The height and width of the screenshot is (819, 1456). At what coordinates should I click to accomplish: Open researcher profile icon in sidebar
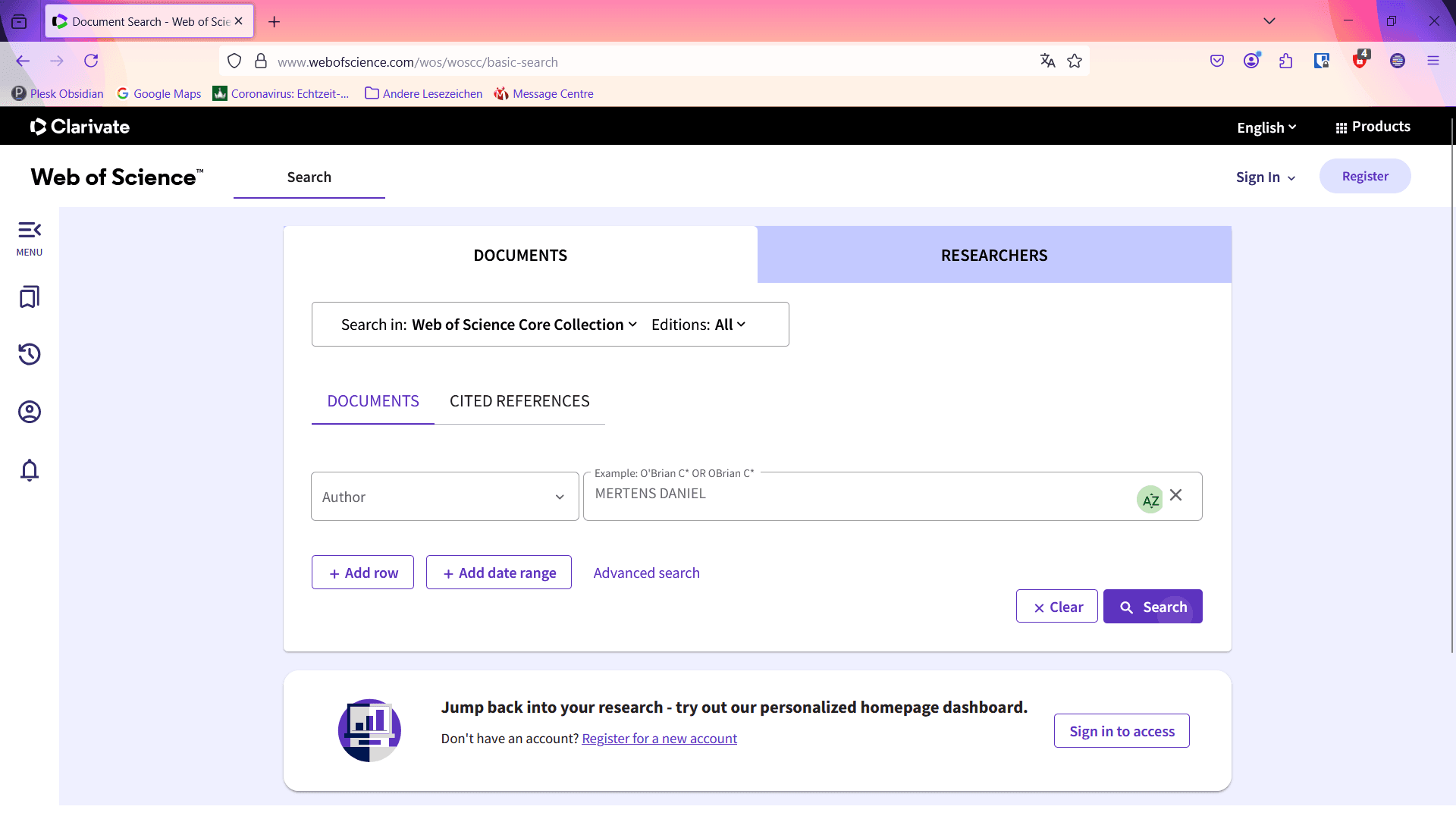click(x=30, y=412)
